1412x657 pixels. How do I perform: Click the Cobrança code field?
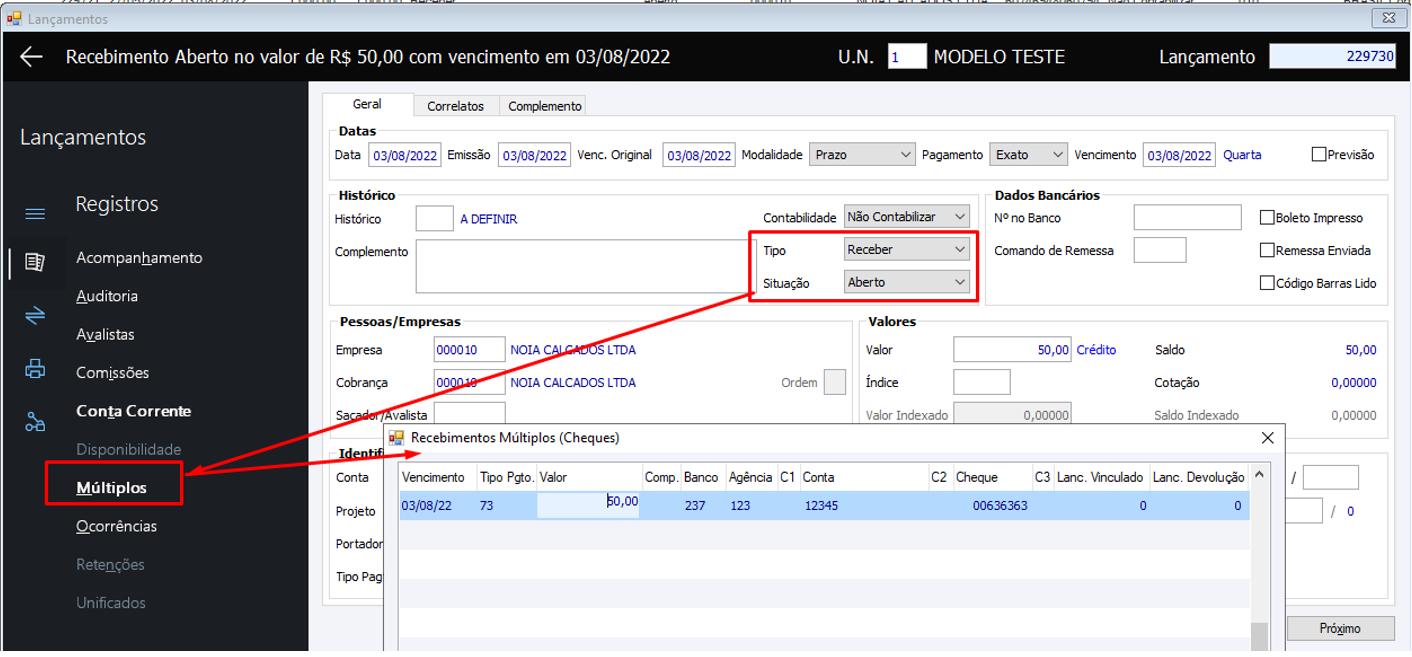pos(469,382)
